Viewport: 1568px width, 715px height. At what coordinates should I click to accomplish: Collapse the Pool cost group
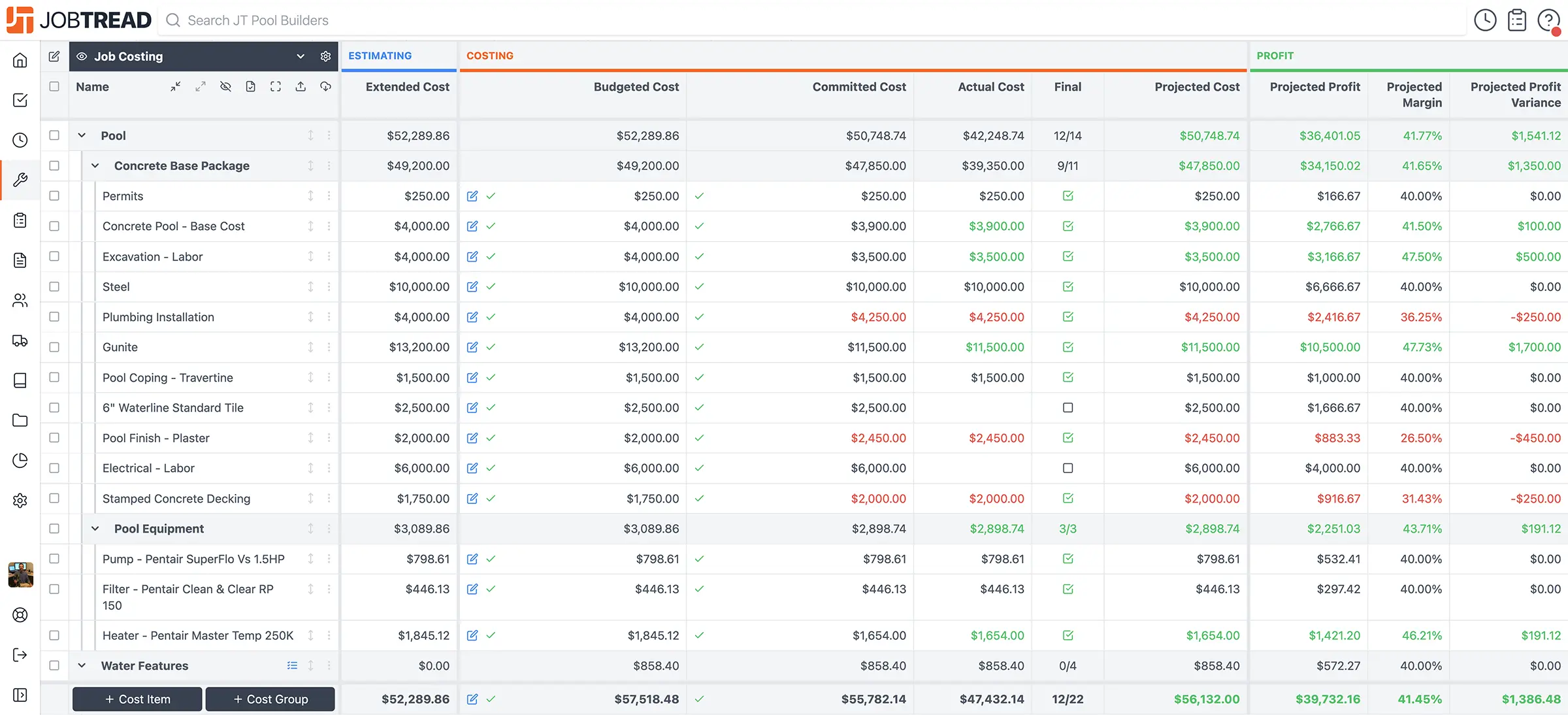tap(82, 135)
